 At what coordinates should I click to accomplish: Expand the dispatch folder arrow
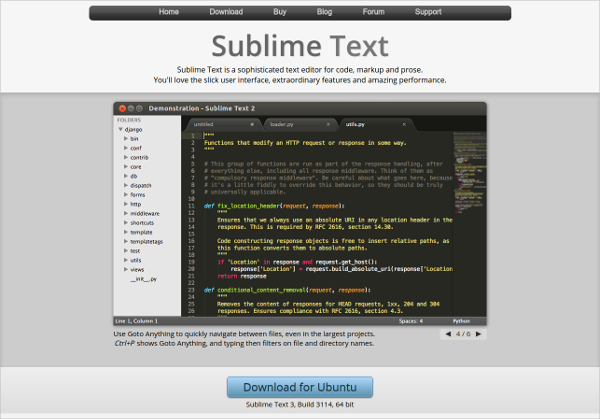[126, 185]
